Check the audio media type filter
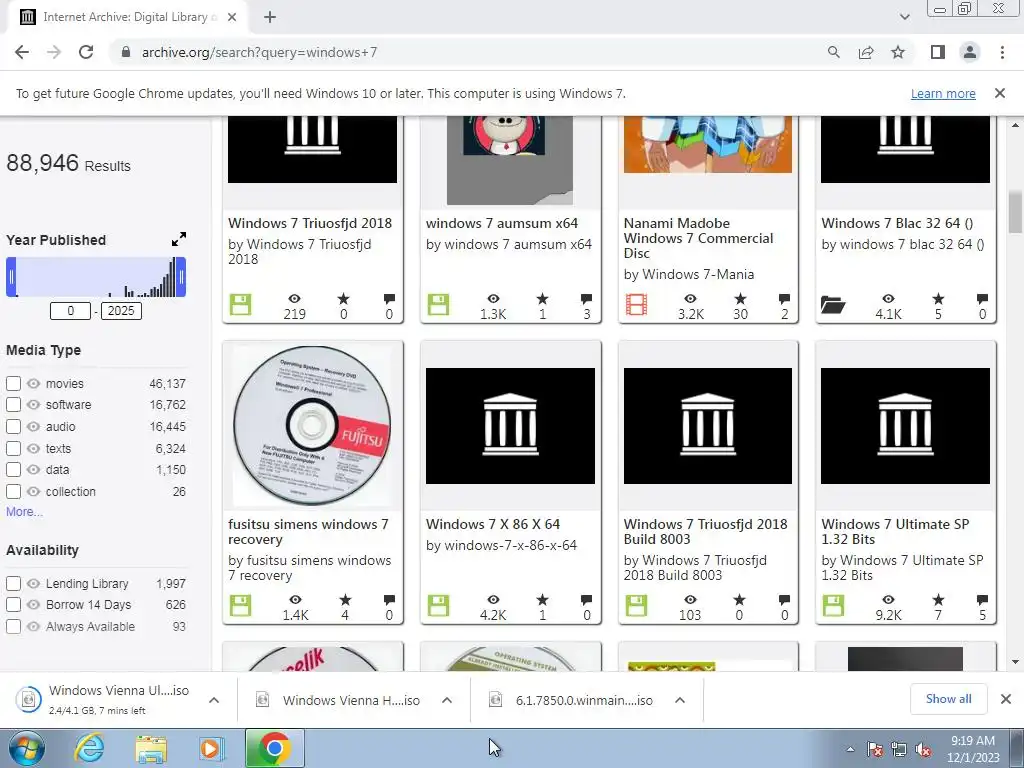The width and height of the screenshot is (1024, 768). point(13,426)
